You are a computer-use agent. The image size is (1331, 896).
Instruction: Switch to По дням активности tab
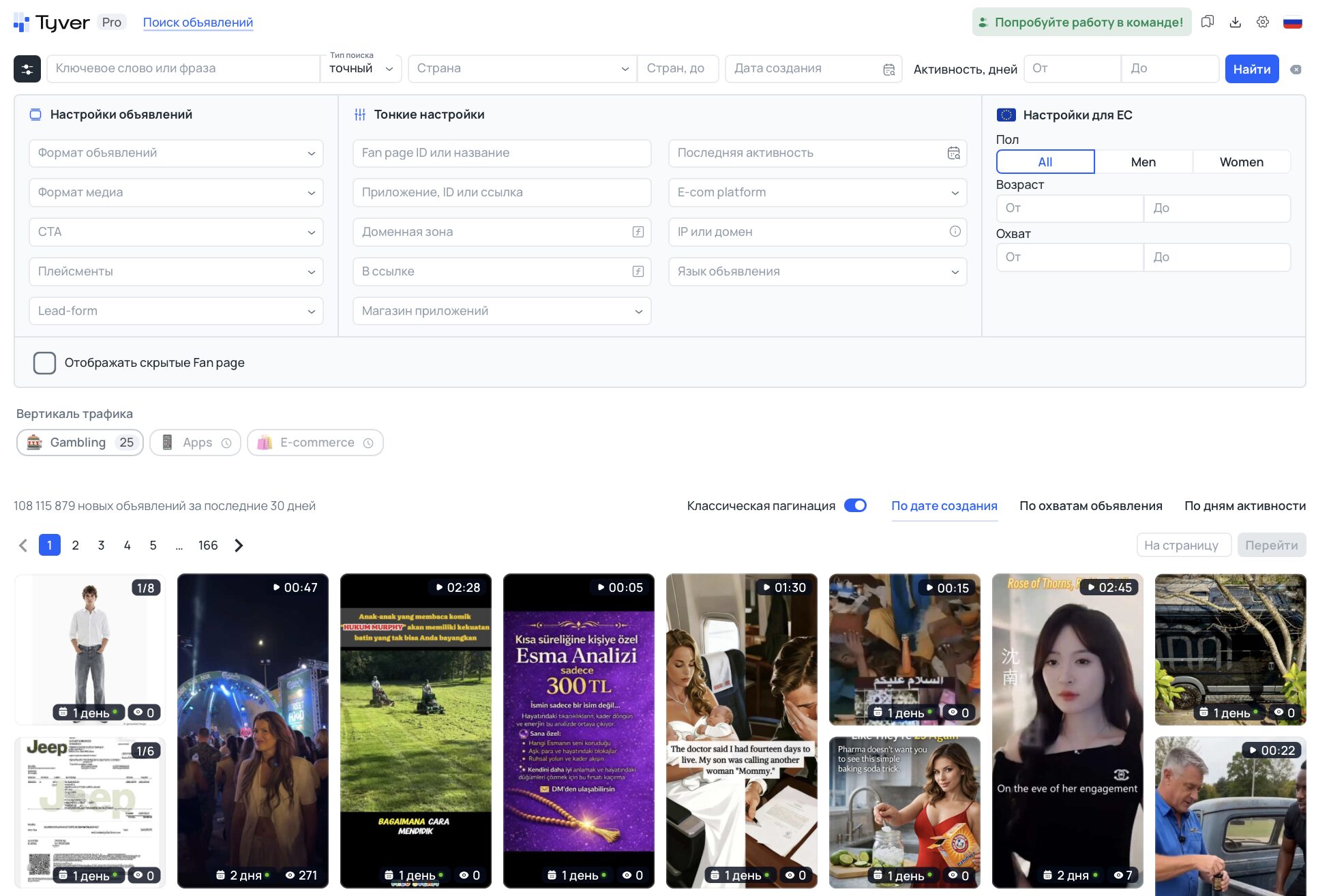click(x=1244, y=506)
